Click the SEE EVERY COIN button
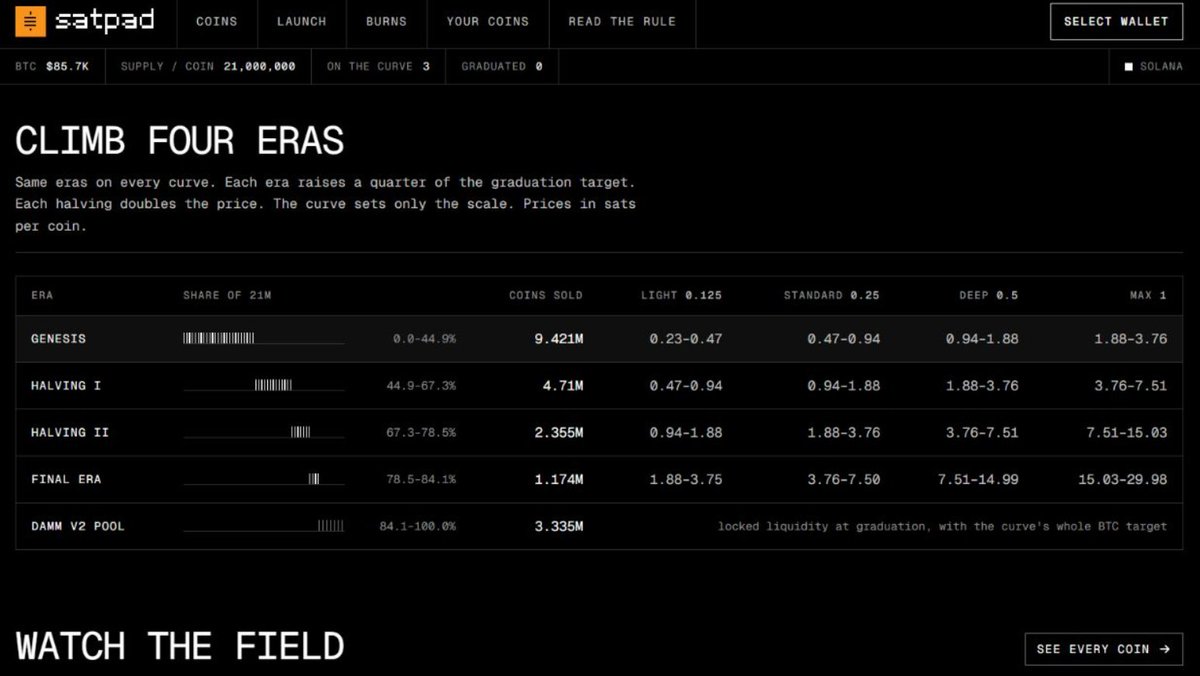The image size is (1200, 676). (x=1103, y=649)
